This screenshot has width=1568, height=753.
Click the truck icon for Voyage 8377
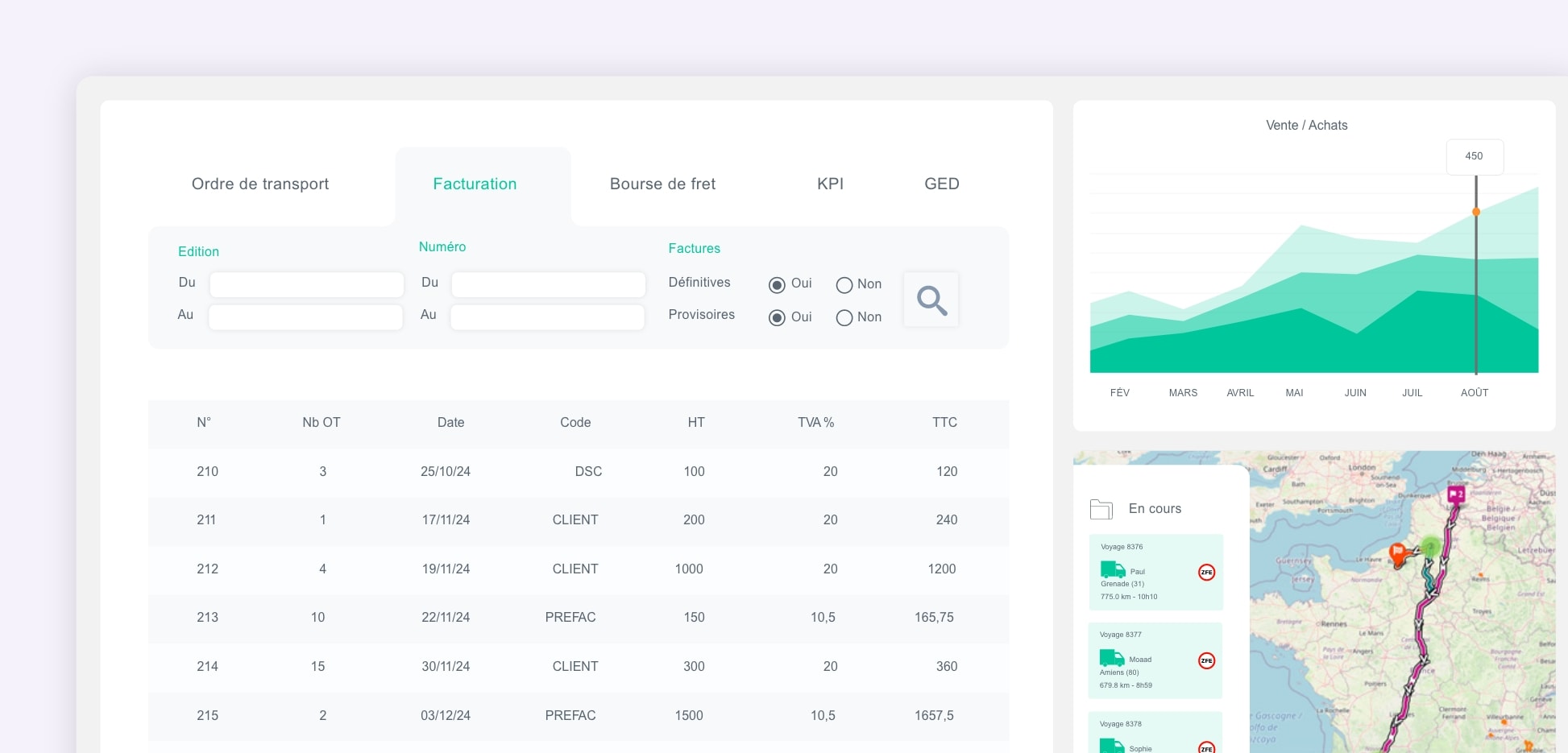coord(1112,657)
